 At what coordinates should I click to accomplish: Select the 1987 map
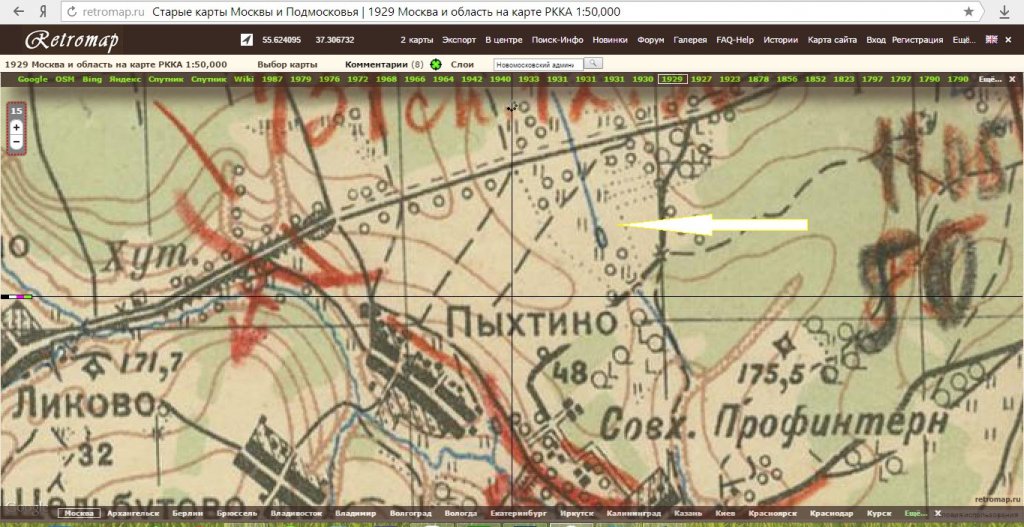[272, 79]
